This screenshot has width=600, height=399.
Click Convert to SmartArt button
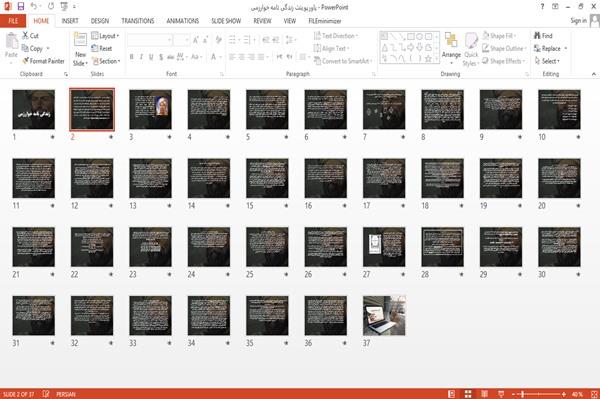pos(342,61)
